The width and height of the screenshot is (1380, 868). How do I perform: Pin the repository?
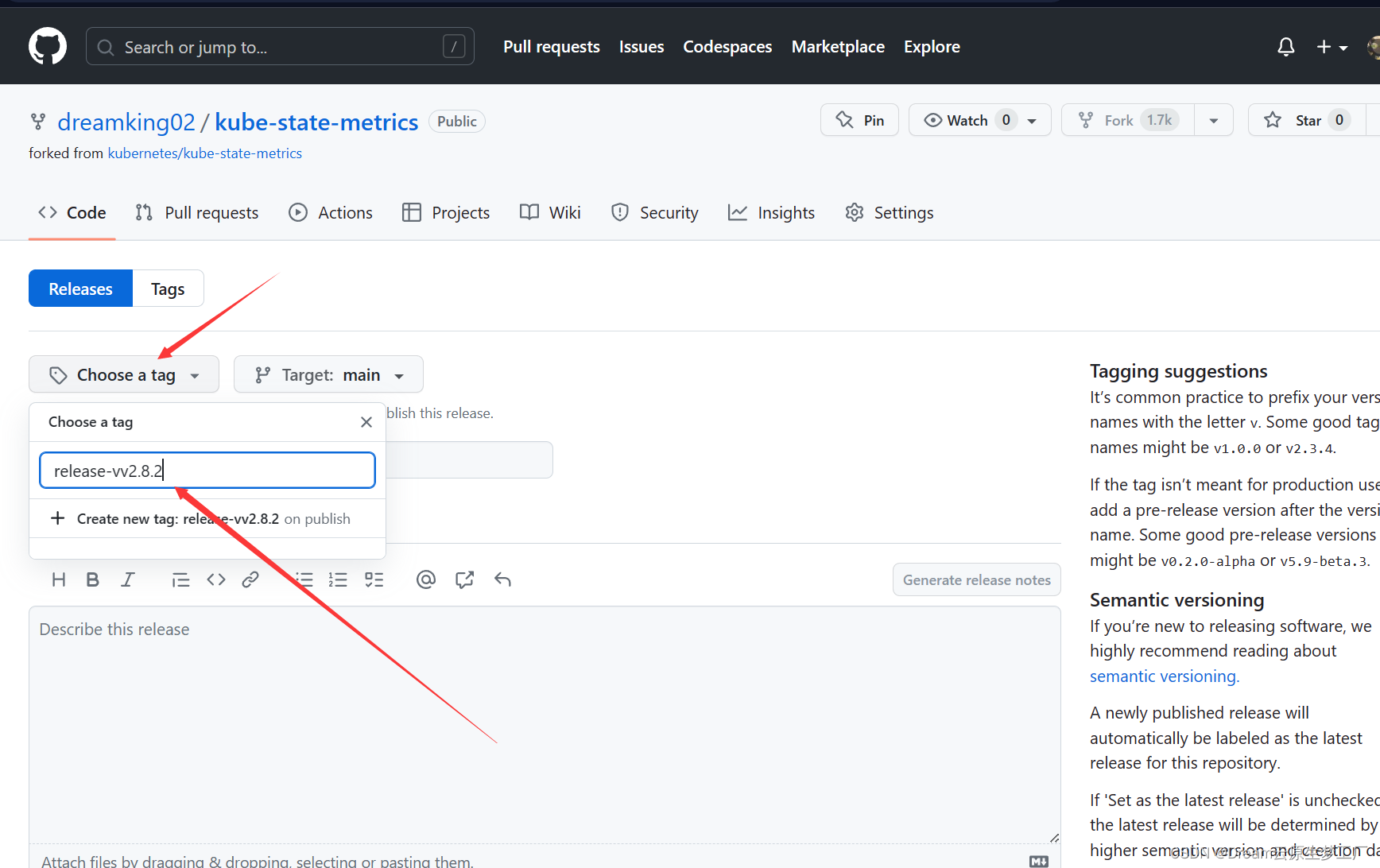[x=859, y=120]
